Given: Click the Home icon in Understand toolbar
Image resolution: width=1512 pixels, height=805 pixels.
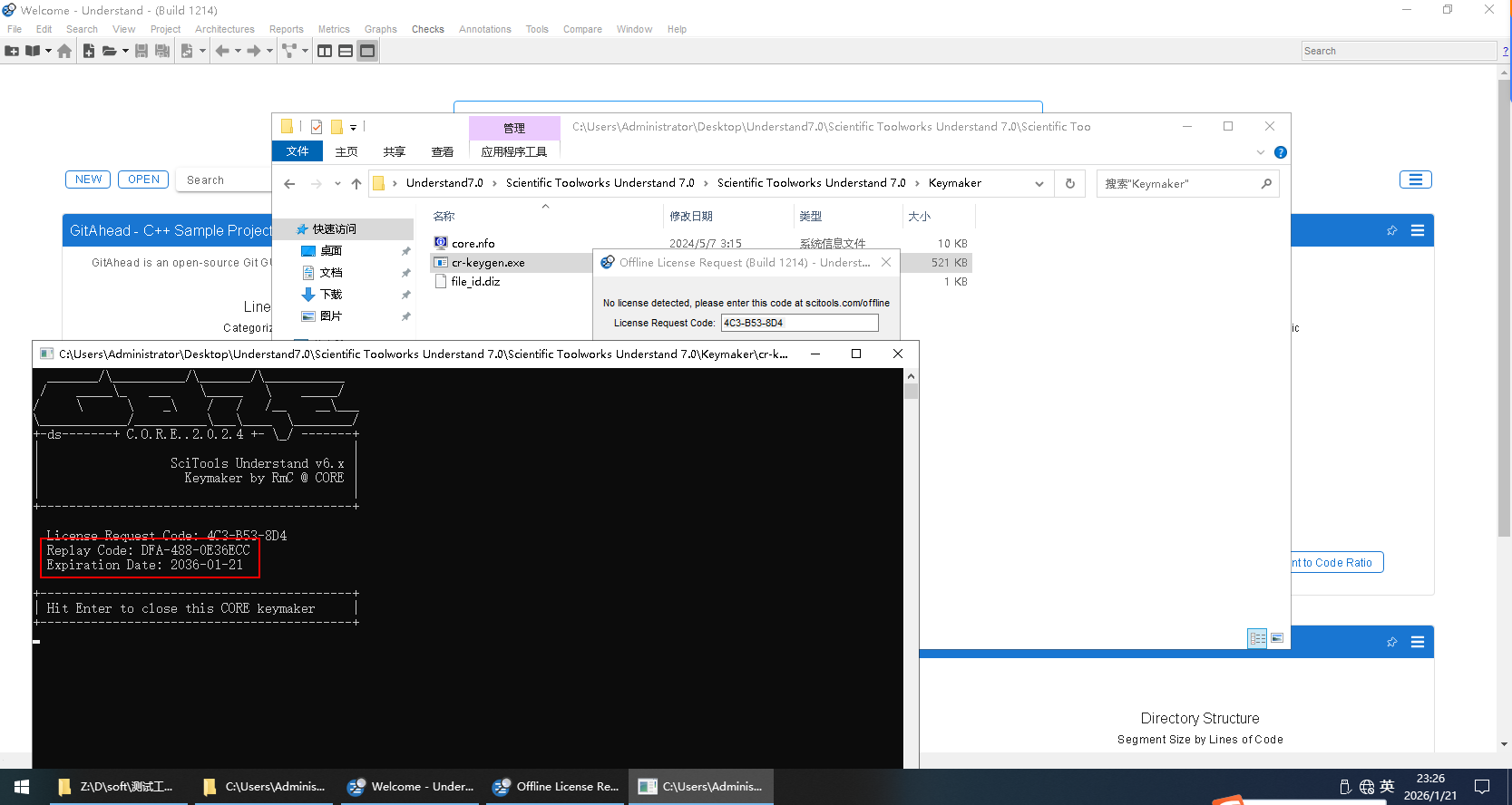Looking at the screenshot, I should pyautogui.click(x=64, y=51).
